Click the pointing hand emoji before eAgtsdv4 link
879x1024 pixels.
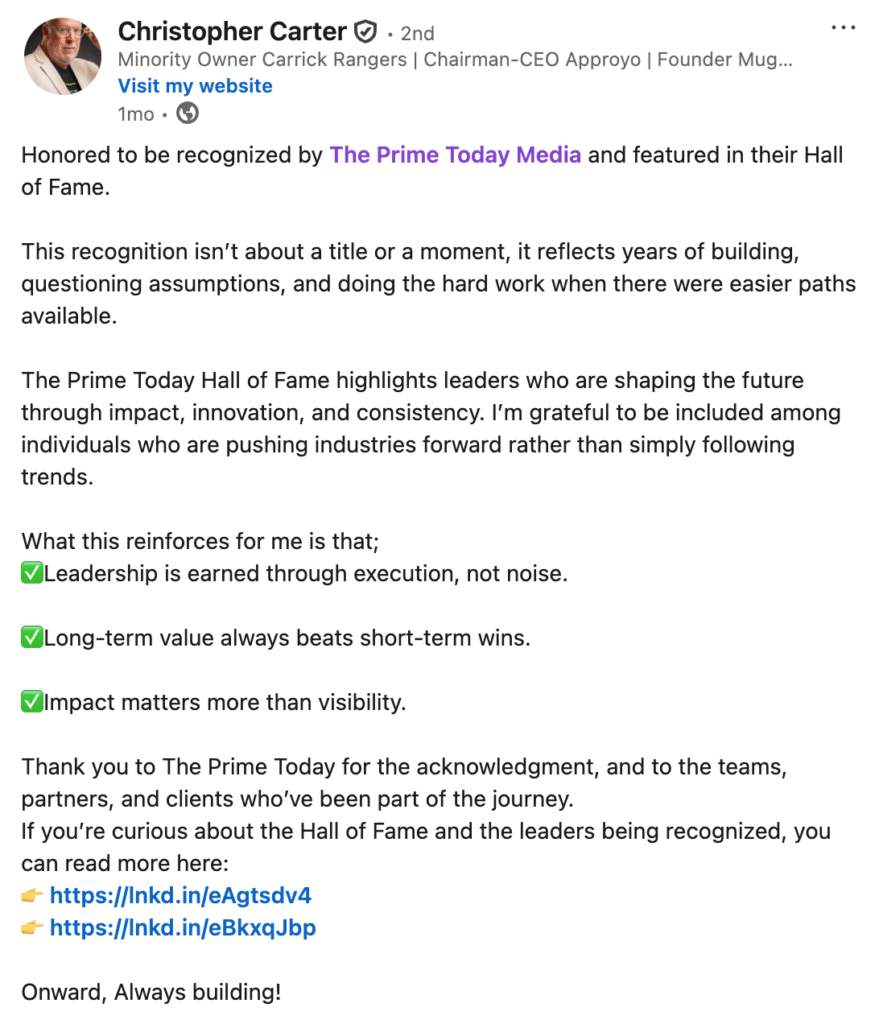32,895
